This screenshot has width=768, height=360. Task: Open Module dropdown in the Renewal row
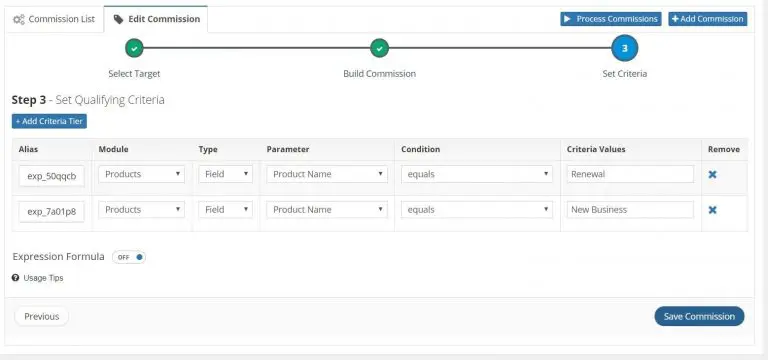(x=142, y=174)
